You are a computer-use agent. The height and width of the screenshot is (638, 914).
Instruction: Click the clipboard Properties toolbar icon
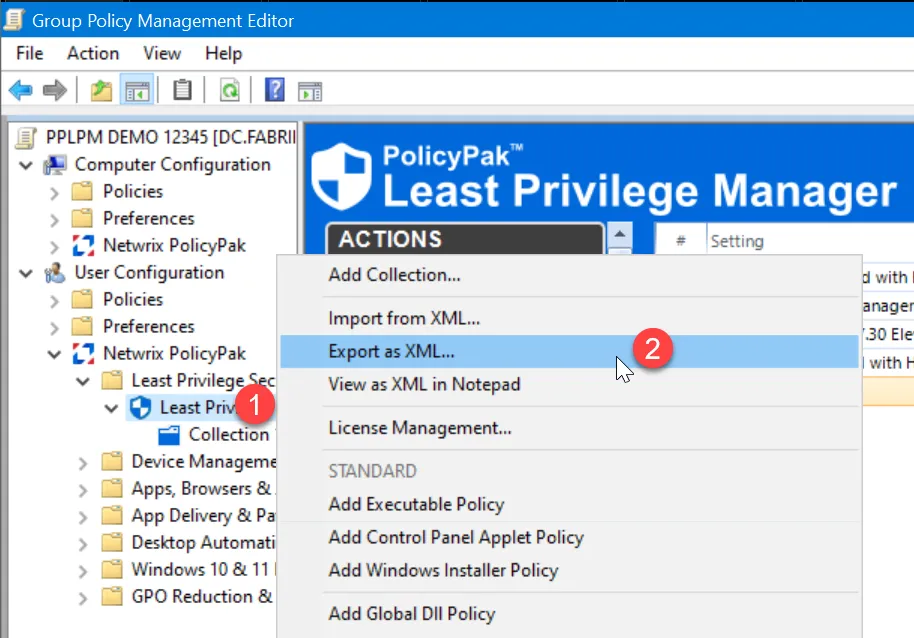(182, 91)
